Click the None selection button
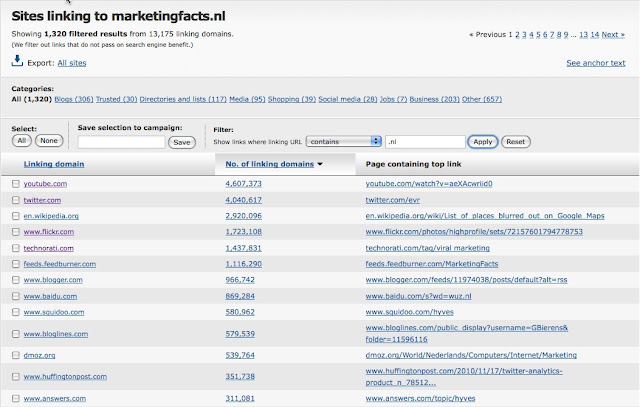The height and width of the screenshot is (407, 640). pyautogui.click(x=48, y=143)
